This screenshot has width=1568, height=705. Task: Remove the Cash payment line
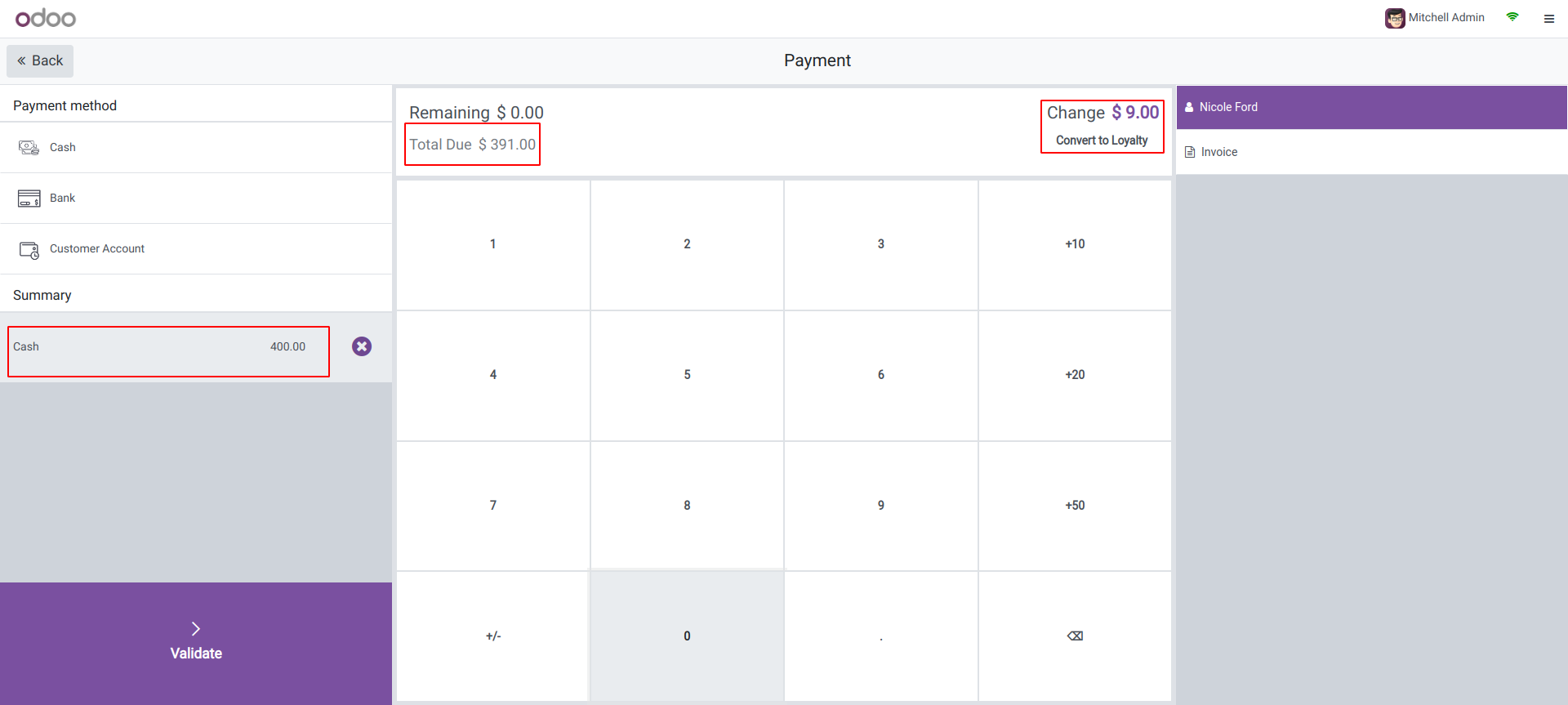[x=362, y=346]
